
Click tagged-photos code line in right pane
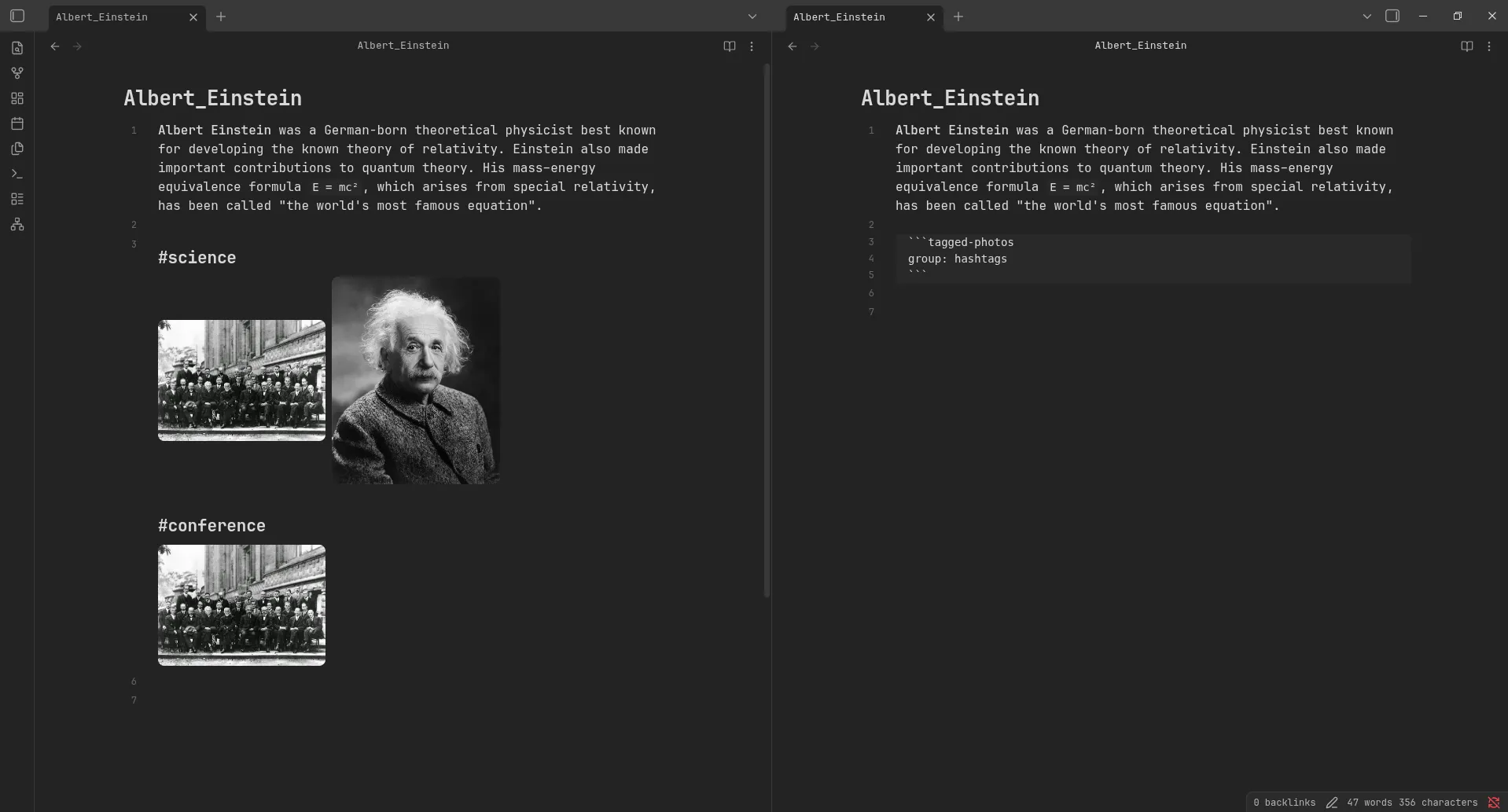click(x=961, y=242)
